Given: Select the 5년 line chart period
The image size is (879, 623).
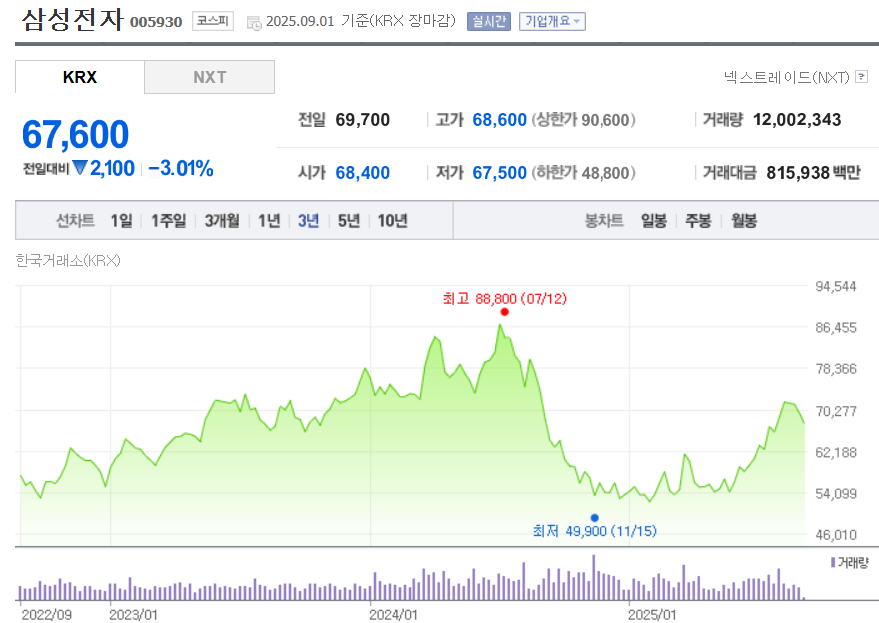Looking at the screenshot, I should (x=349, y=220).
